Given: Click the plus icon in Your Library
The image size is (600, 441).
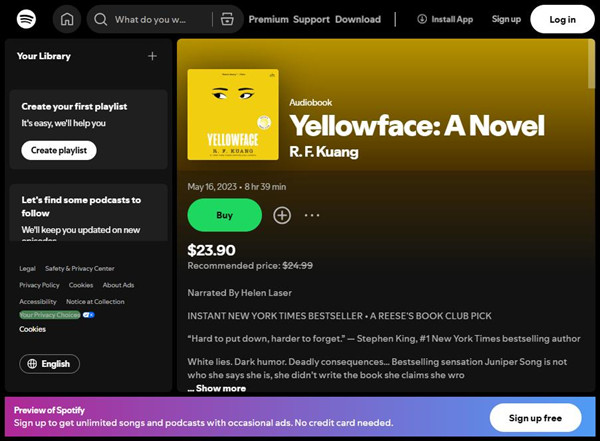Looking at the screenshot, I should click(152, 56).
